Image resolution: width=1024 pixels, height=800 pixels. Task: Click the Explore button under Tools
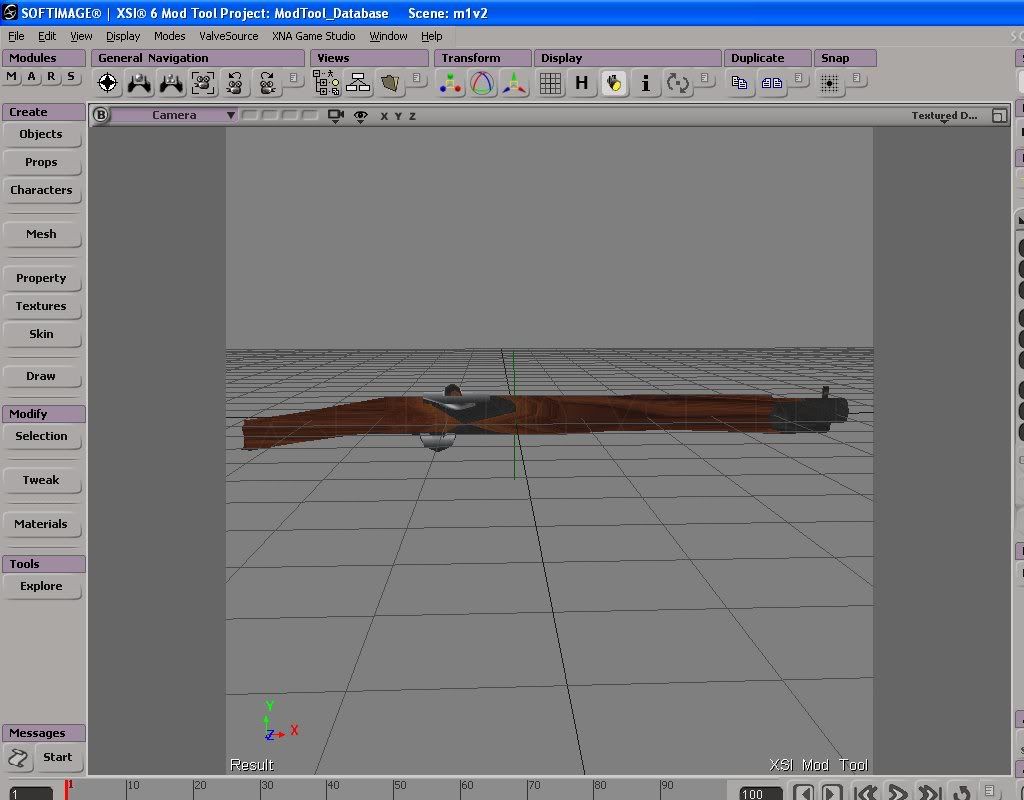pyautogui.click(x=42, y=586)
